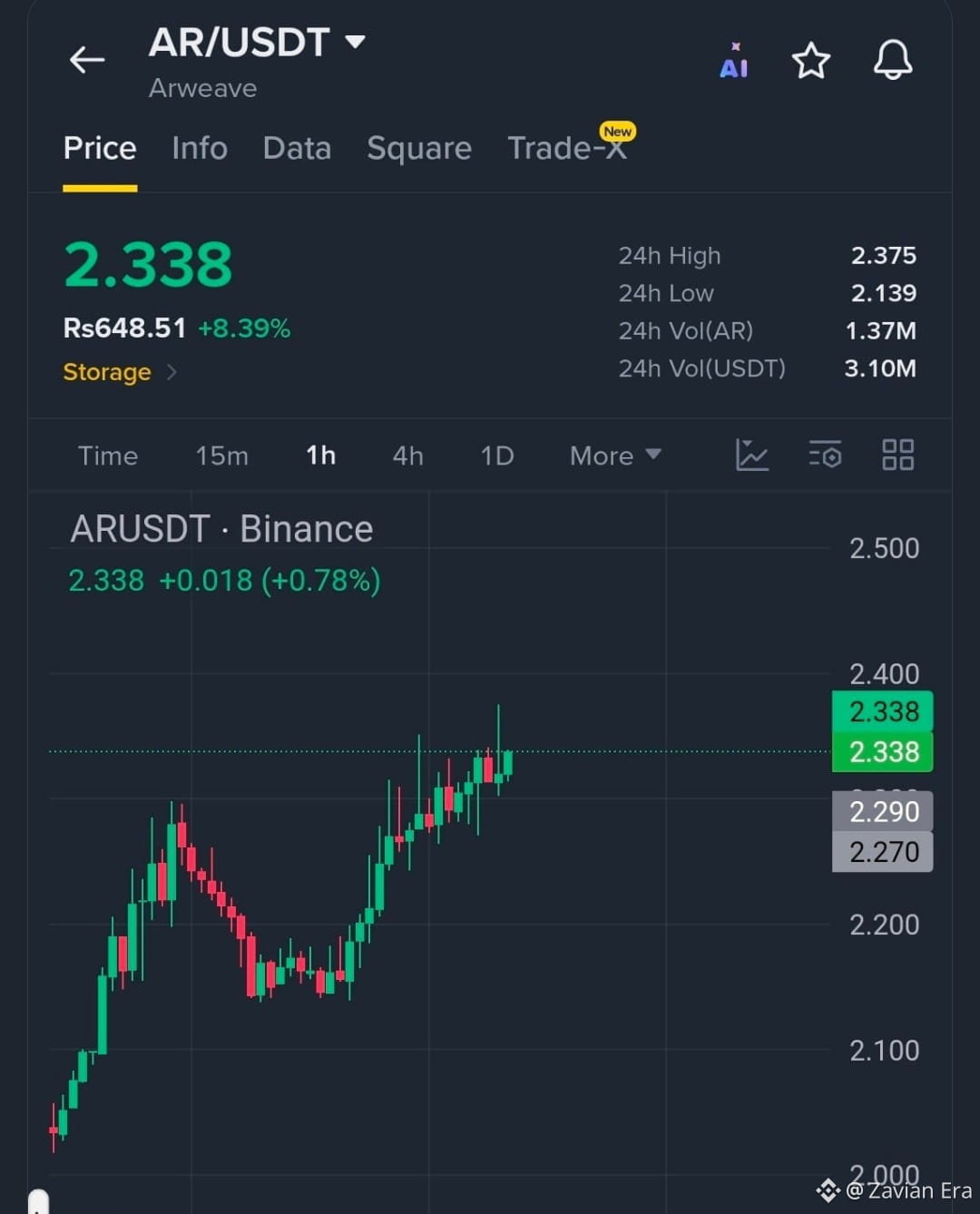Tap the 2.100 price axis label

click(x=884, y=1051)
